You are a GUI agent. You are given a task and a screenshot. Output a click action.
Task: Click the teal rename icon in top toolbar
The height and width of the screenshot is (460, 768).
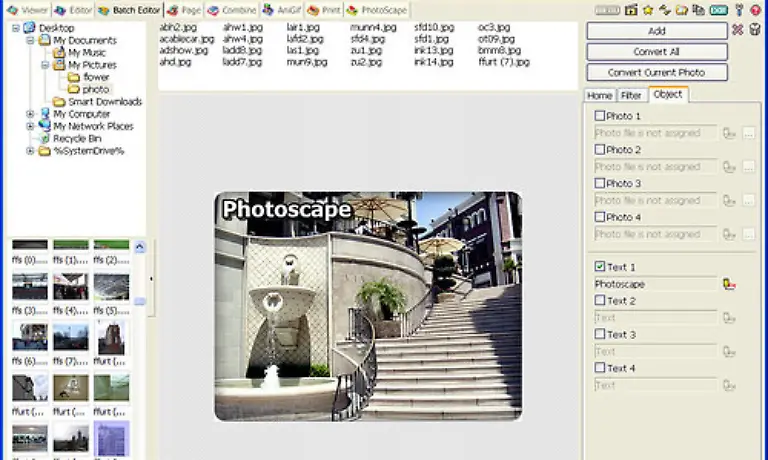[x=719, y=10]
